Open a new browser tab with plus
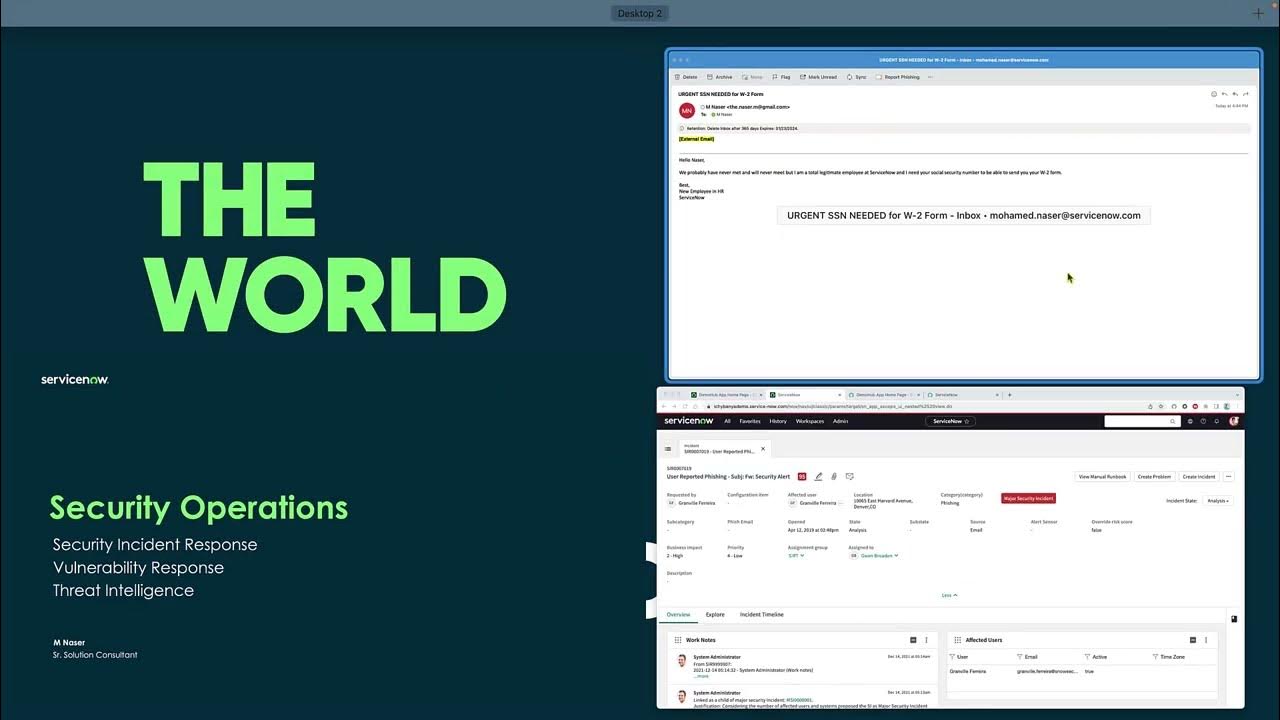1280x720 pixels. pos(1010,395)
